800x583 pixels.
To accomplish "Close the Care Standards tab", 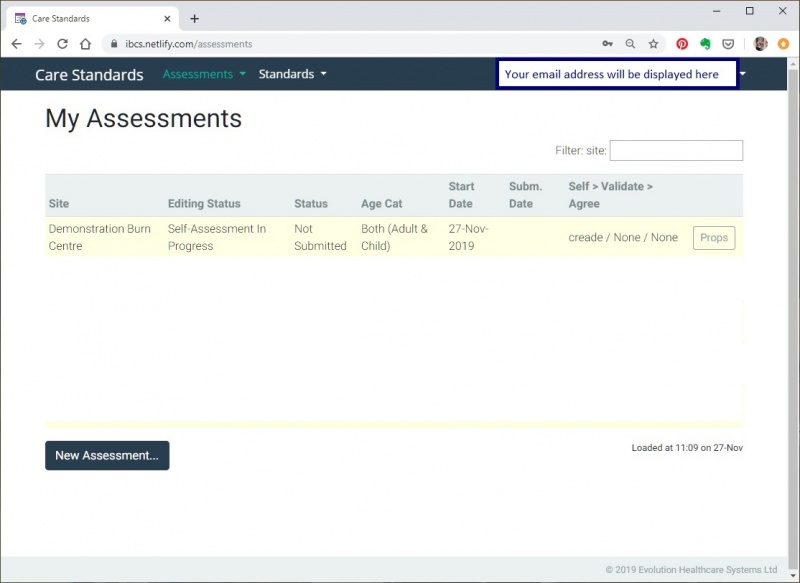I will [x=167, y=19].
